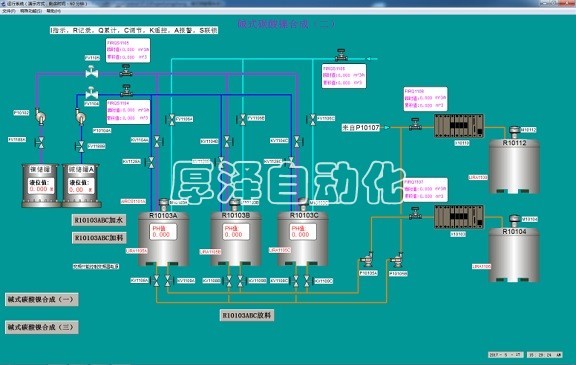Click hand valve on cyan inlet pipe top
Screen dimensions: 576x365
(x=341, y=55)
